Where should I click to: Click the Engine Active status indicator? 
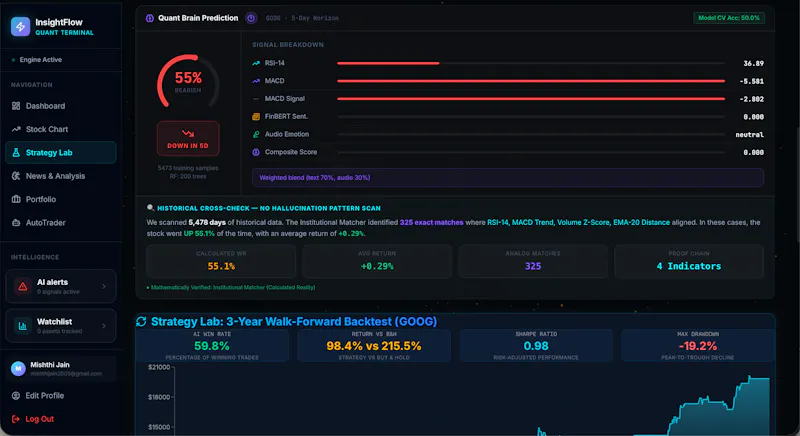tap(36, 60)
